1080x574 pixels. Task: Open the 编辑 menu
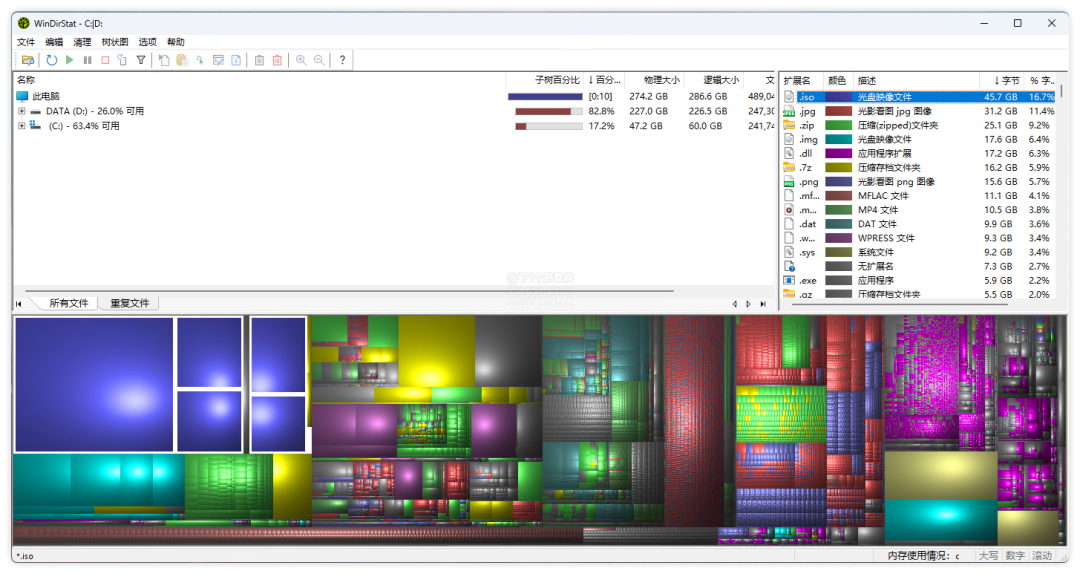click(x=54, y=42)
